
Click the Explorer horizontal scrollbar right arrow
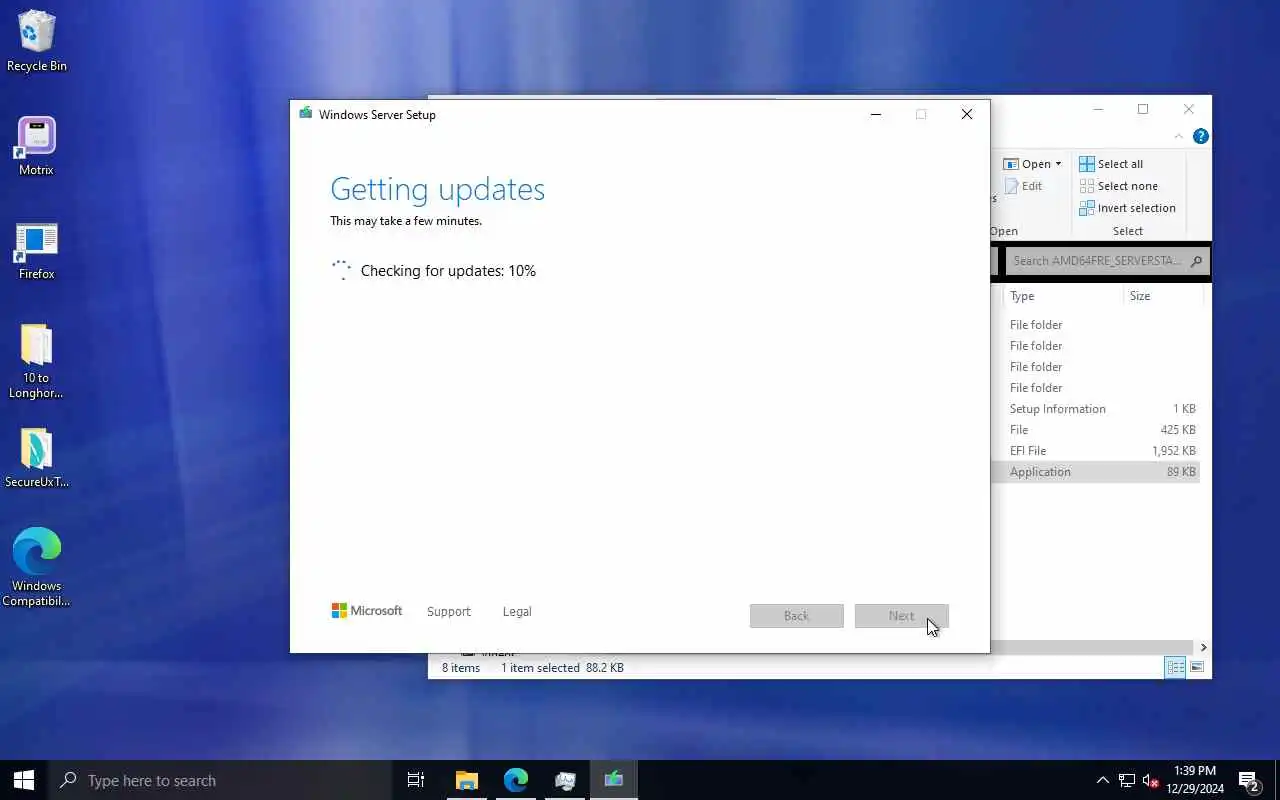pos(1203,647)
